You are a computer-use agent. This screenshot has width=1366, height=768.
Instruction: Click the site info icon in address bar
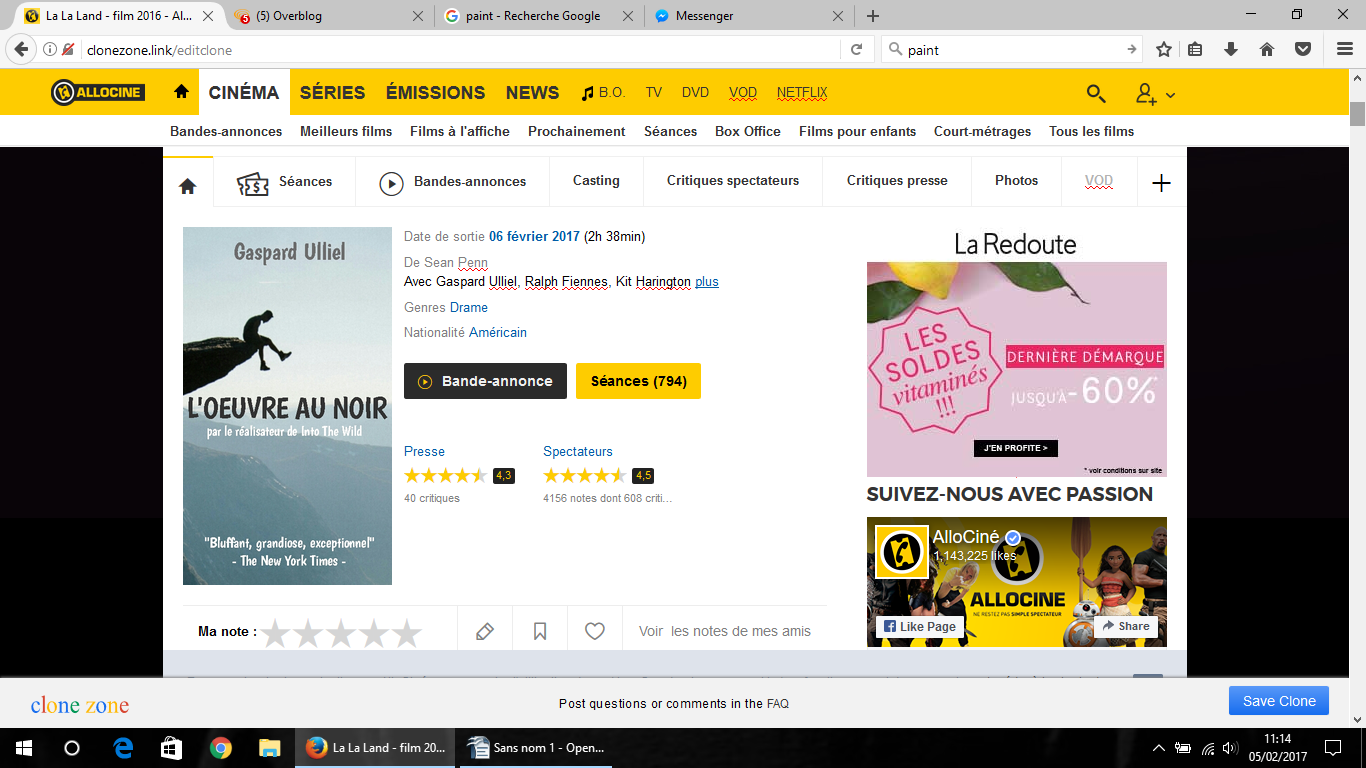click(50, 49)
